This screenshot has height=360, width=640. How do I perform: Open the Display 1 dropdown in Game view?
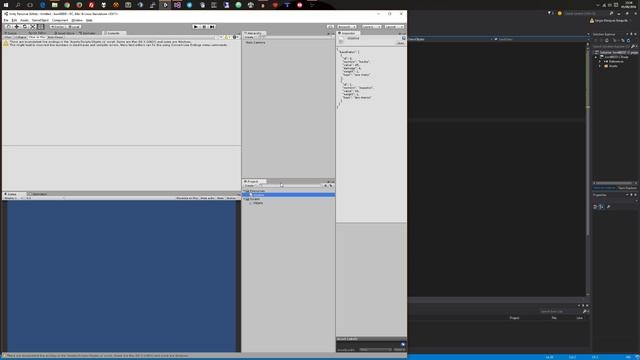click(11, 198)
